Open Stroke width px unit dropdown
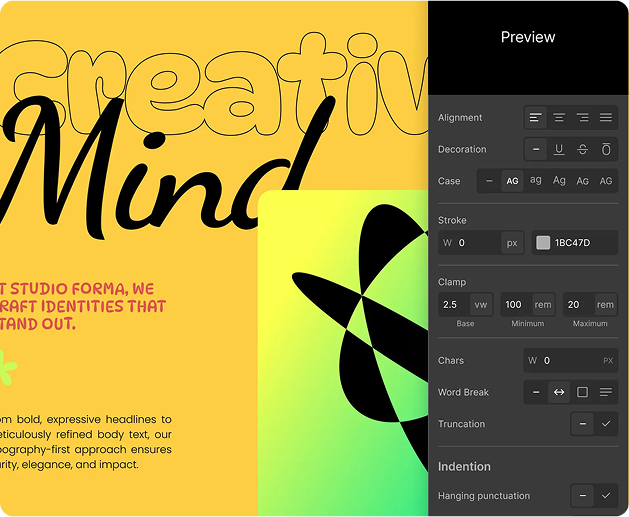The height and width of the screenshot is (517, 629). click(x=512, y=243)
